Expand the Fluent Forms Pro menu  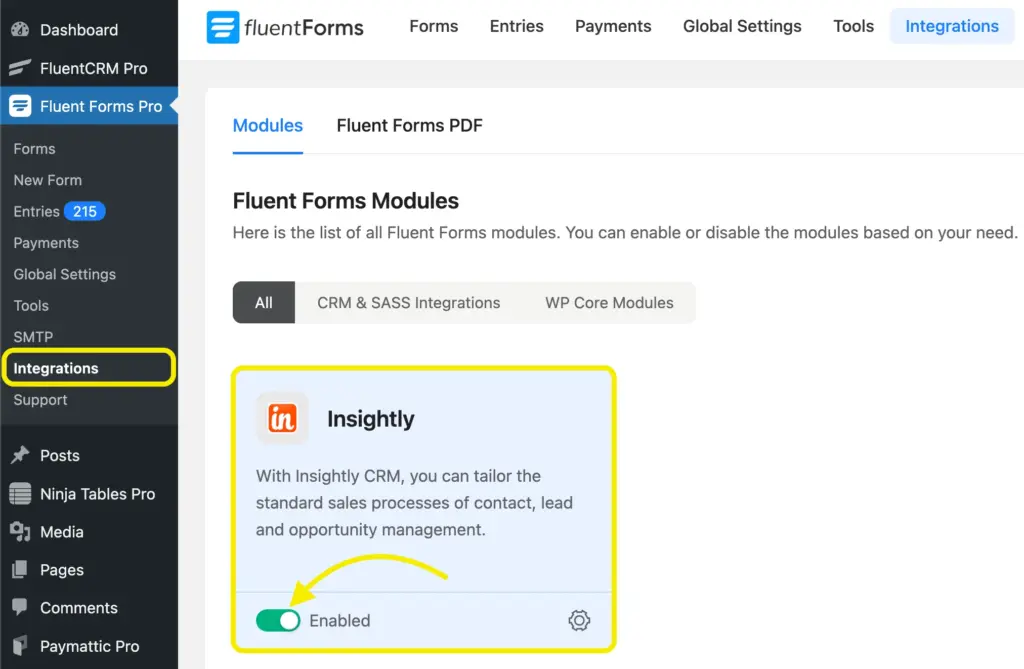[x=83, y=105]
